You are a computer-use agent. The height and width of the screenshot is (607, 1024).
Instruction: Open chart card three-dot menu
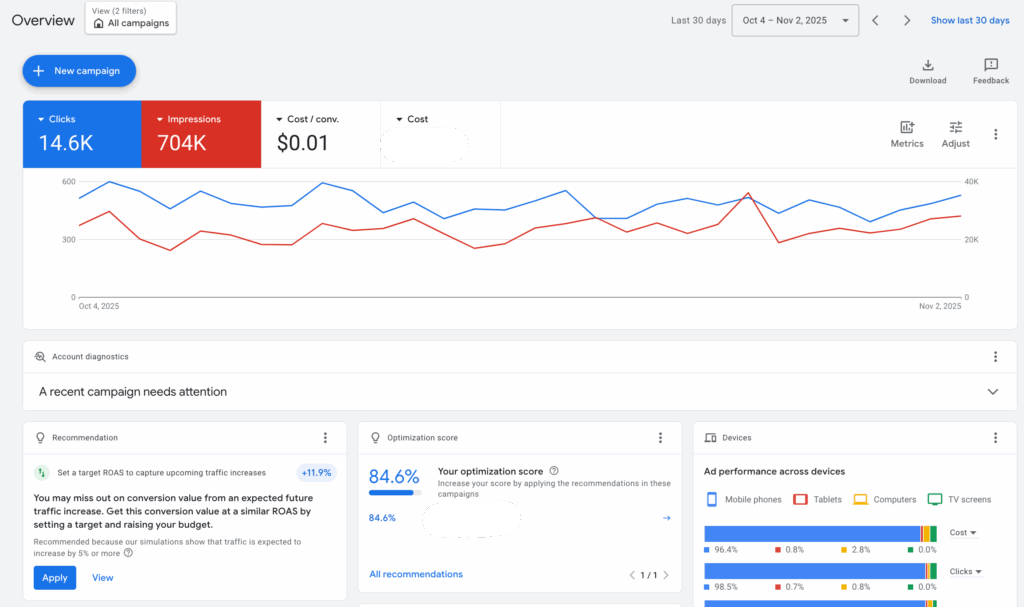995,134
